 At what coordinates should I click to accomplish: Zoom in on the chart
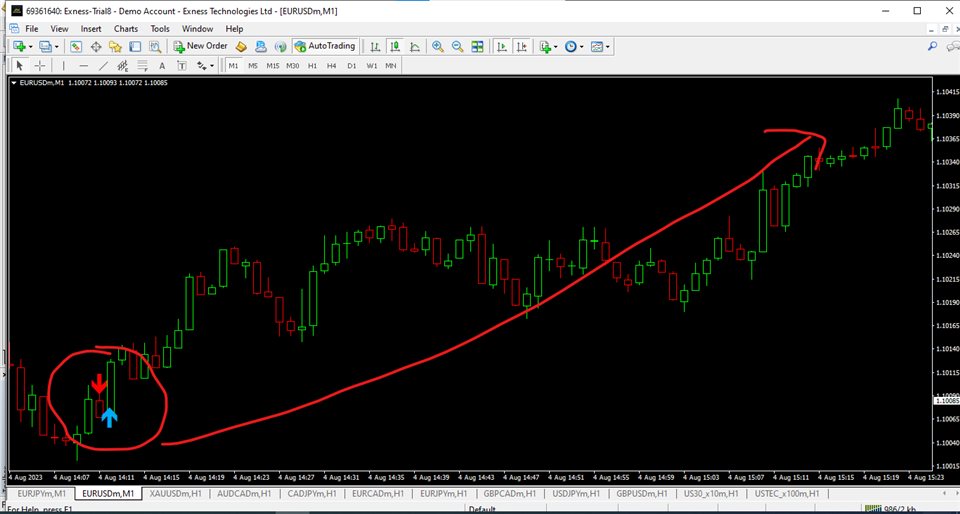(438, 47)
